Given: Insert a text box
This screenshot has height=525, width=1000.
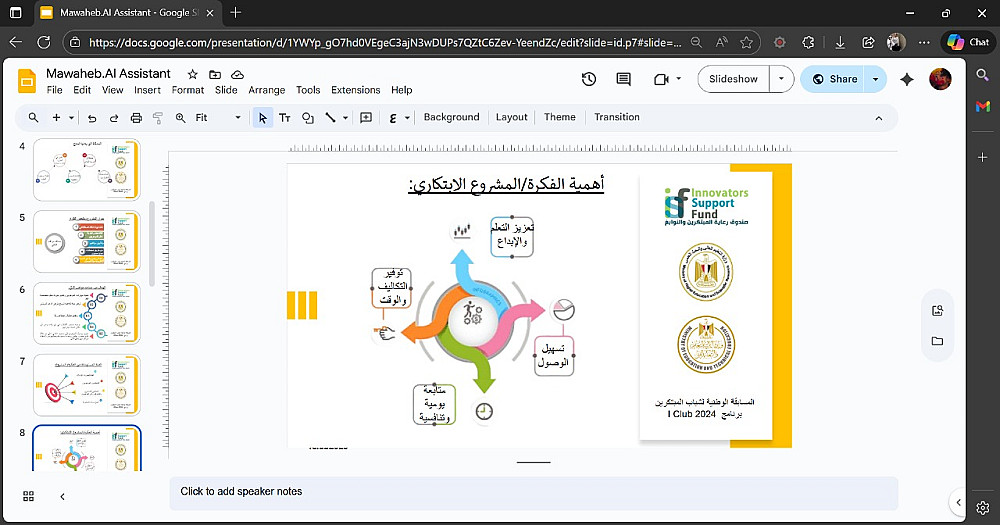Looking at the screenshot, I should click(x=284, y=117).
